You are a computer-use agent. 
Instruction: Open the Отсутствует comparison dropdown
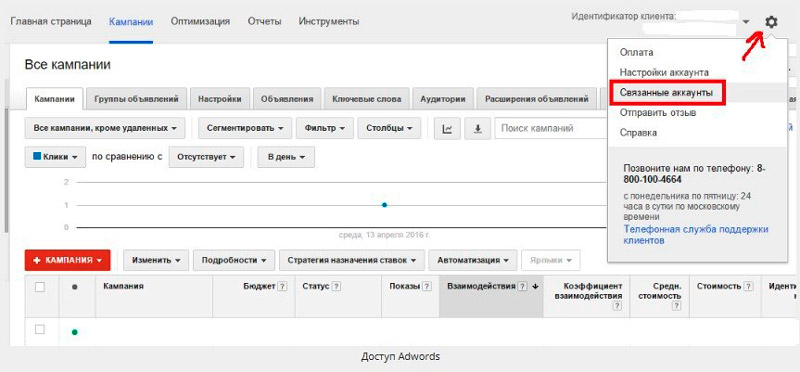point(206,157)
